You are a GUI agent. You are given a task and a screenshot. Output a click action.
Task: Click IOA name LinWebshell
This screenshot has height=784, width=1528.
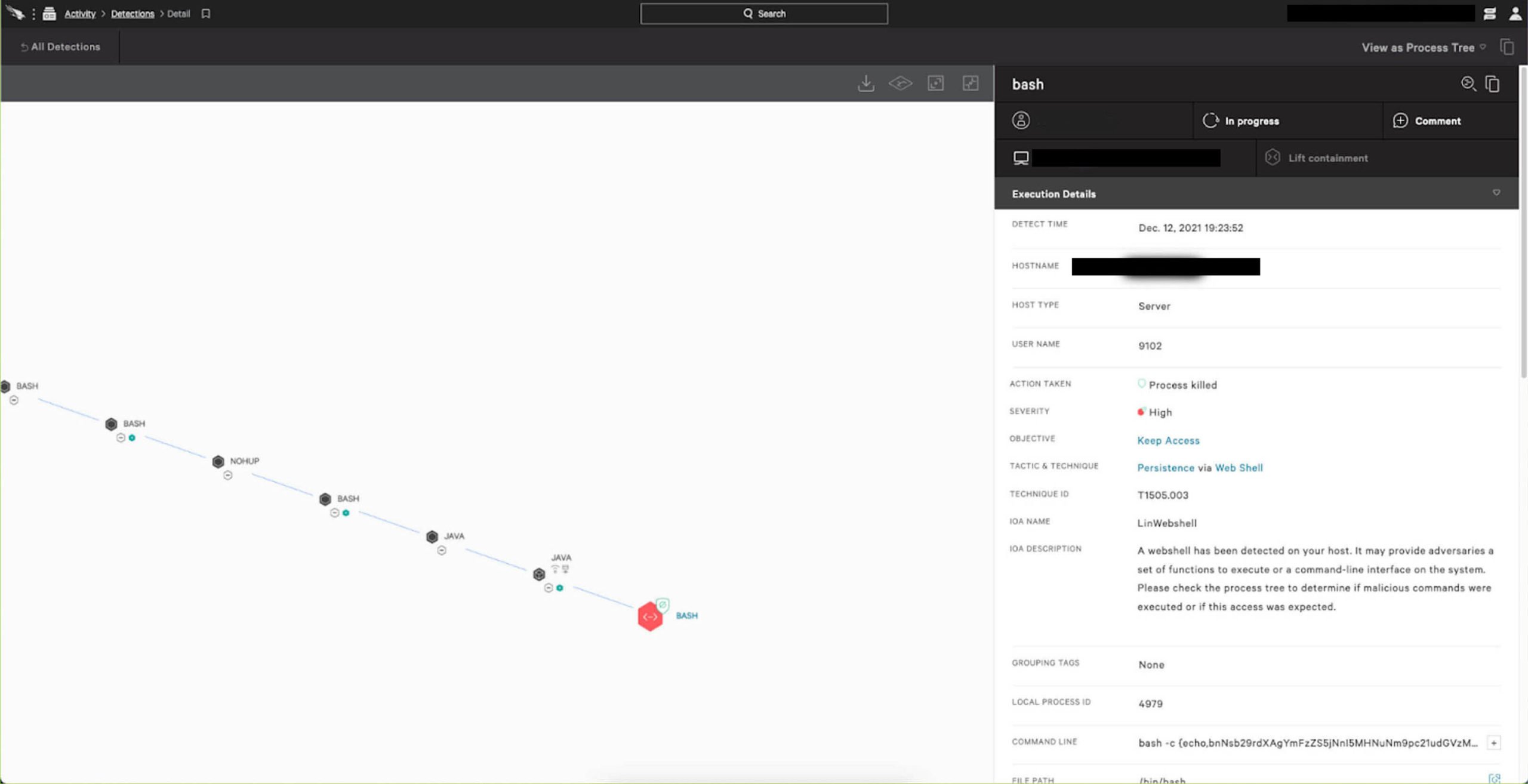point(1167,523)
